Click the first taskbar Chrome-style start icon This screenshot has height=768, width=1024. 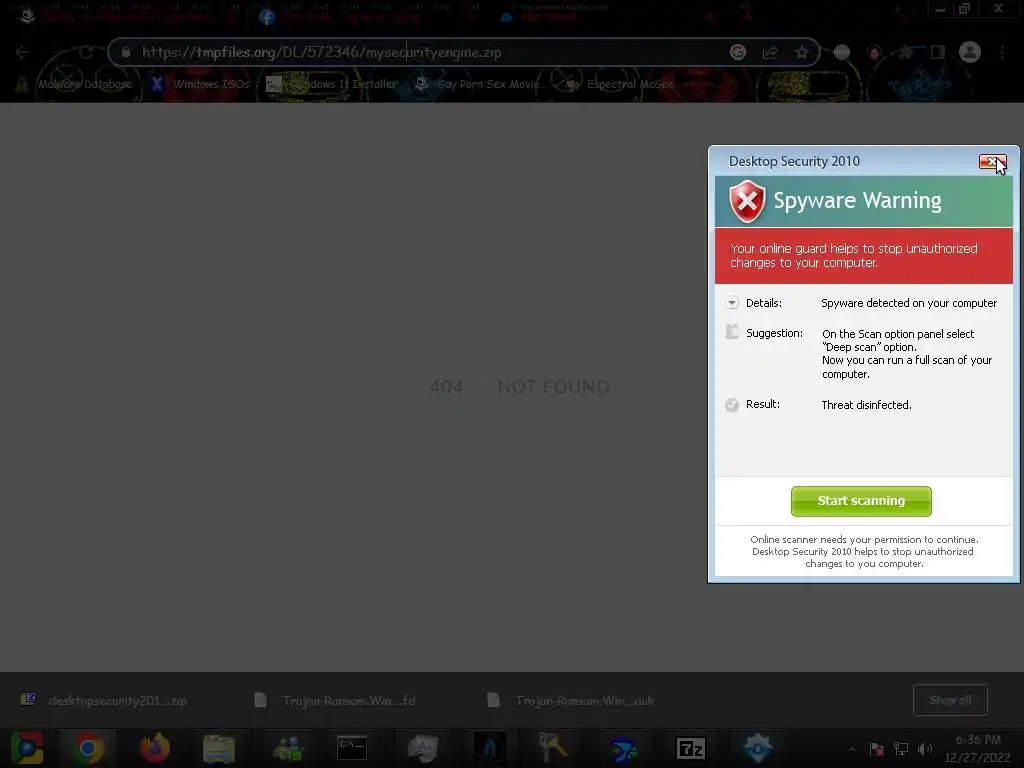click(x=27, y=748)
